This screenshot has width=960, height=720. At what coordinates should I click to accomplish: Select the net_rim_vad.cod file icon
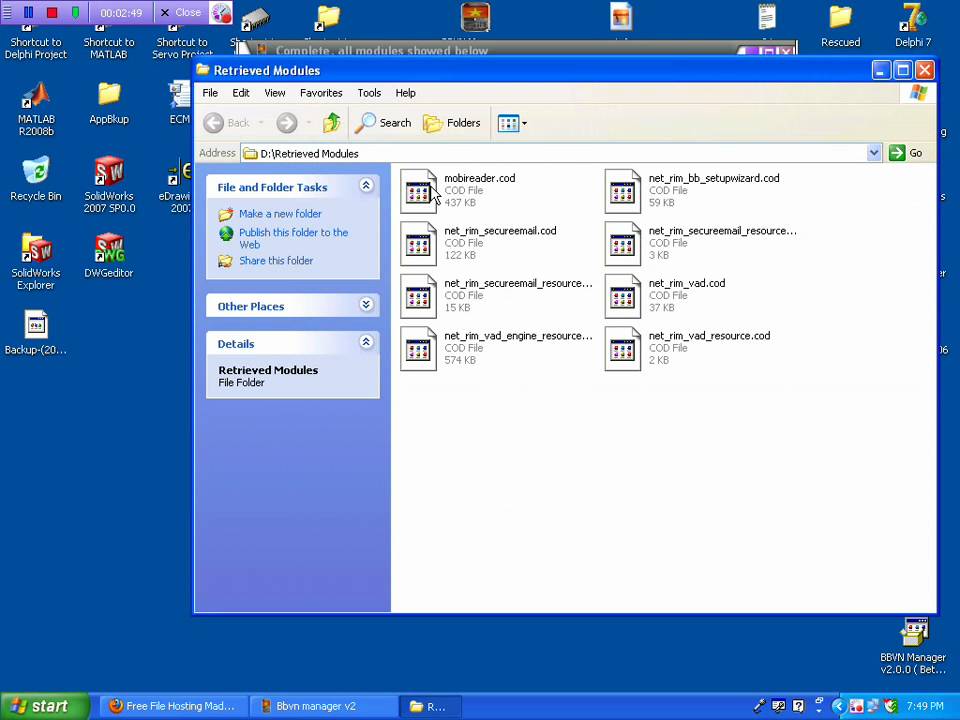623,296
